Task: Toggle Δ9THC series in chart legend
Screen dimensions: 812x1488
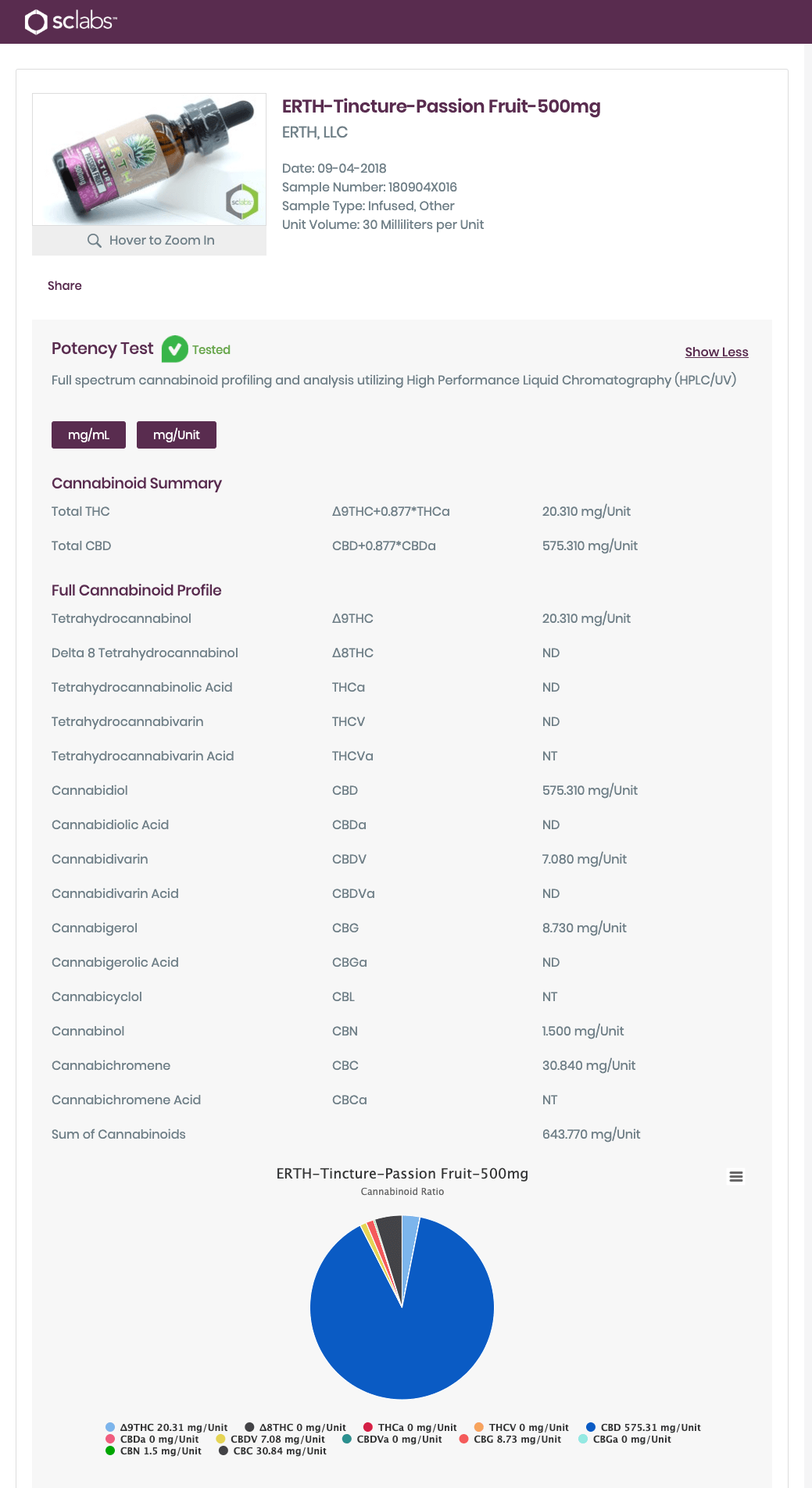Action: click(x=166, y=1427)
